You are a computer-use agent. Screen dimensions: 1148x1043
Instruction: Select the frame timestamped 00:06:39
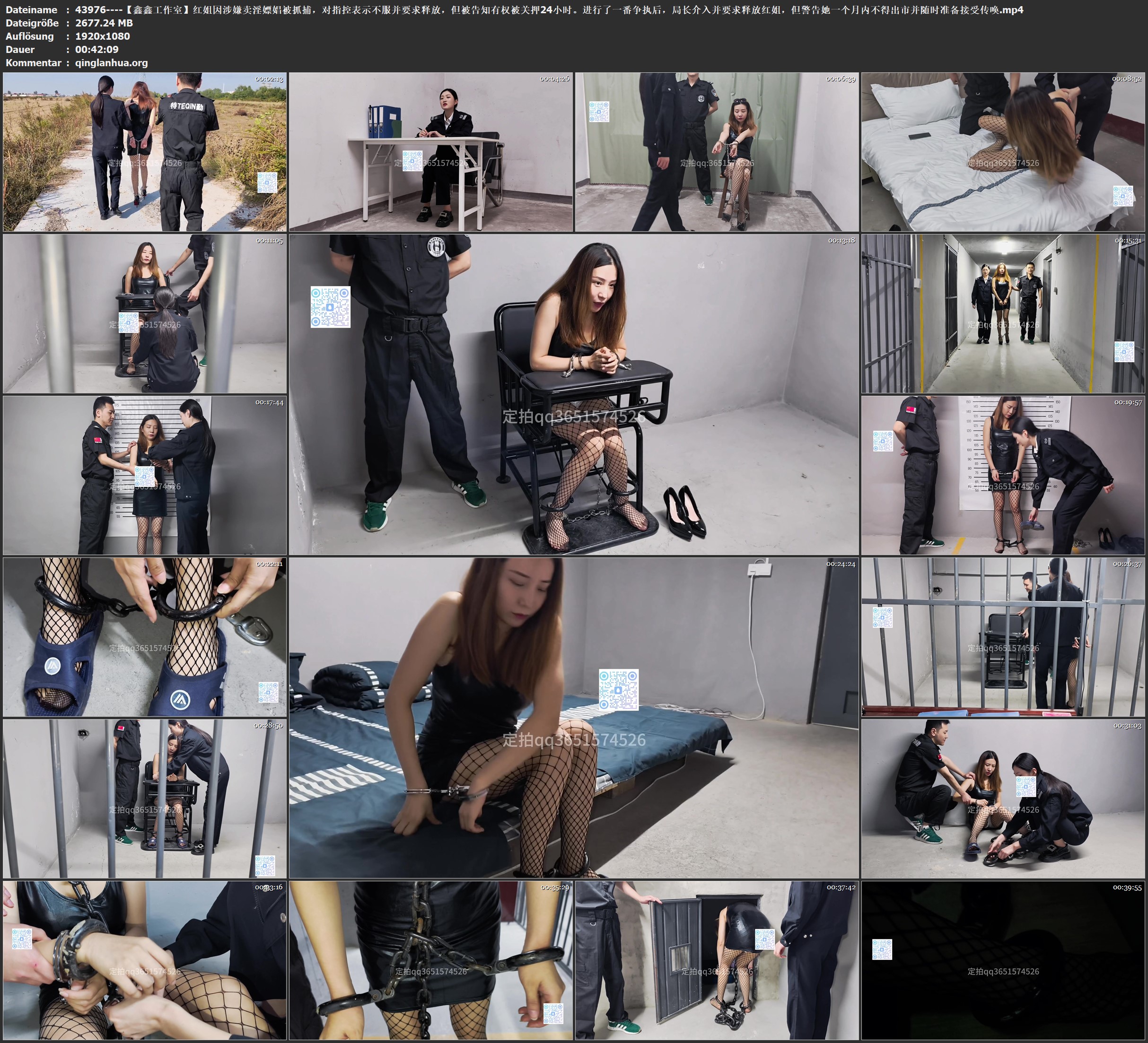[x=716, y=151]
